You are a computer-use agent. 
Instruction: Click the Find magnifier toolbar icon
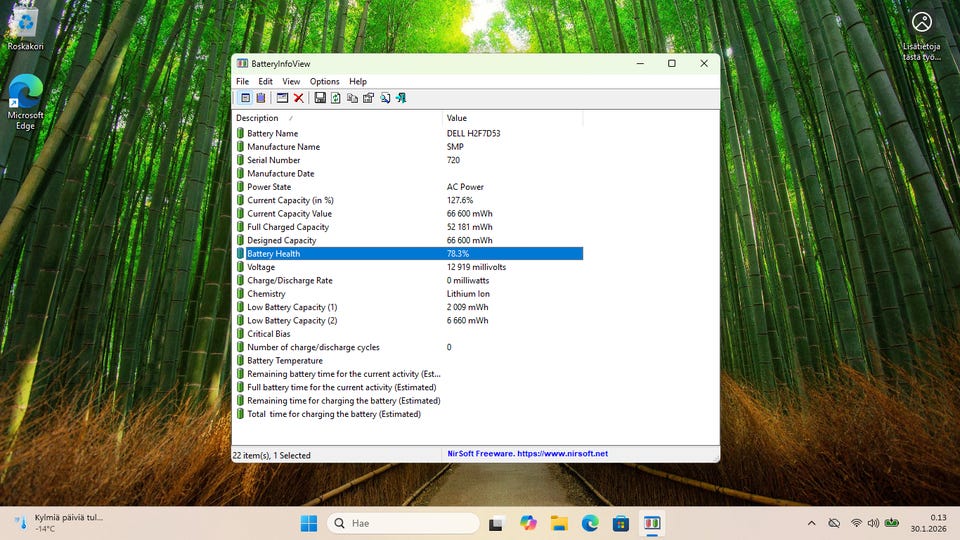point(385,98)
